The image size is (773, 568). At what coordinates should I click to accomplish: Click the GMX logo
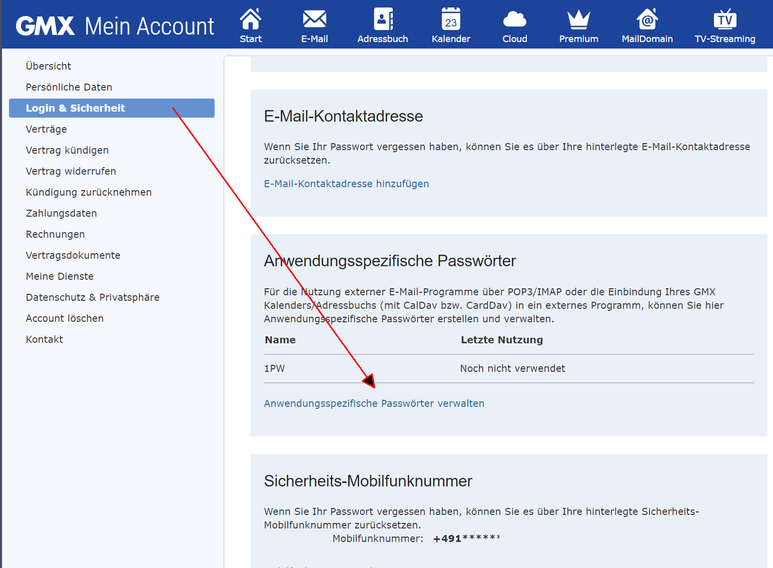coord(45,26)
